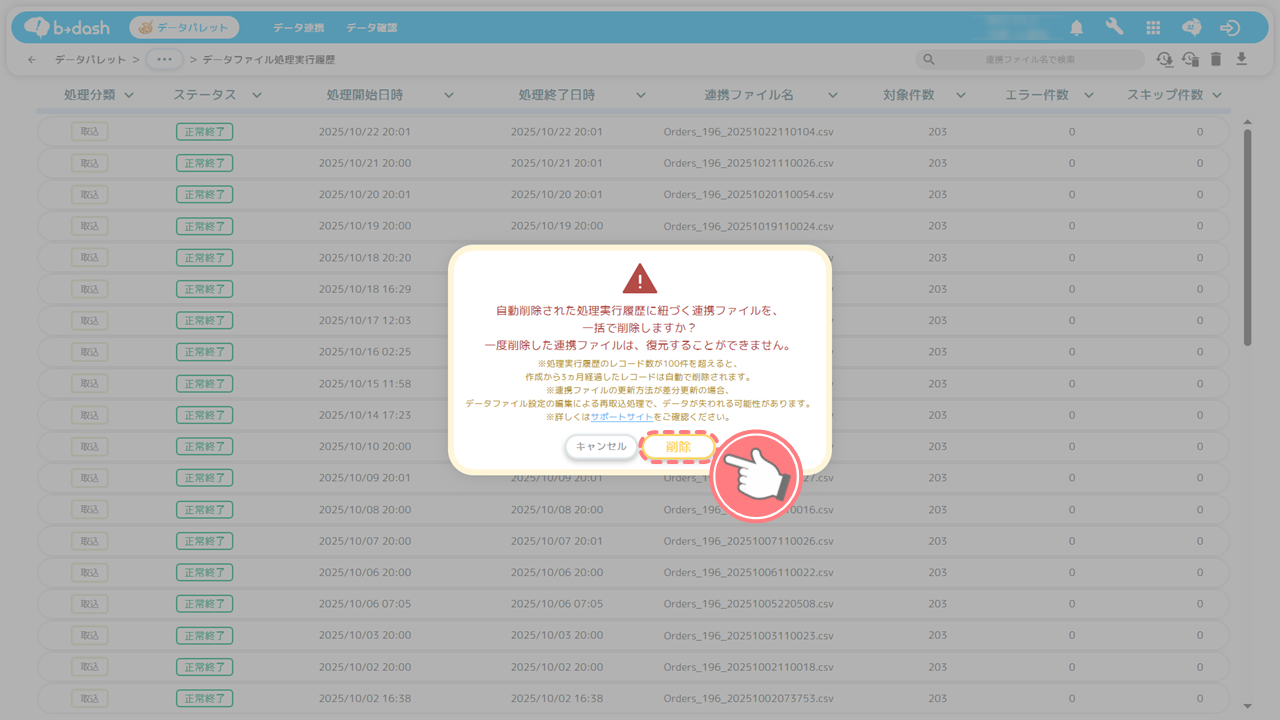This screenshot has width=1280, height=720.
Task: Go back using the left arrow icon
Action: point(32,60)
